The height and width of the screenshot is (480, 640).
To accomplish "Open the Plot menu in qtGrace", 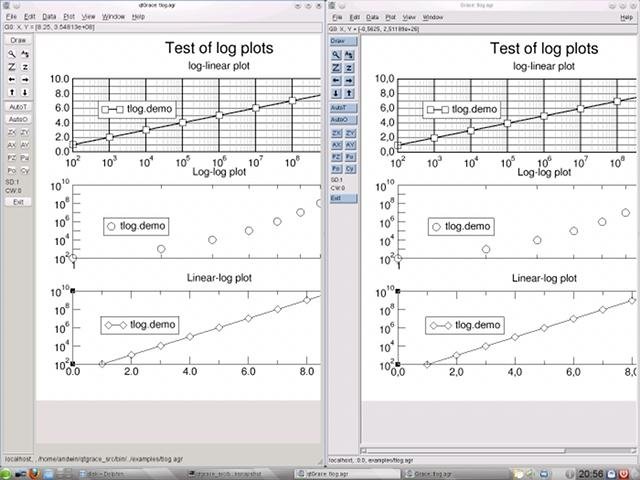I will 69,17.
